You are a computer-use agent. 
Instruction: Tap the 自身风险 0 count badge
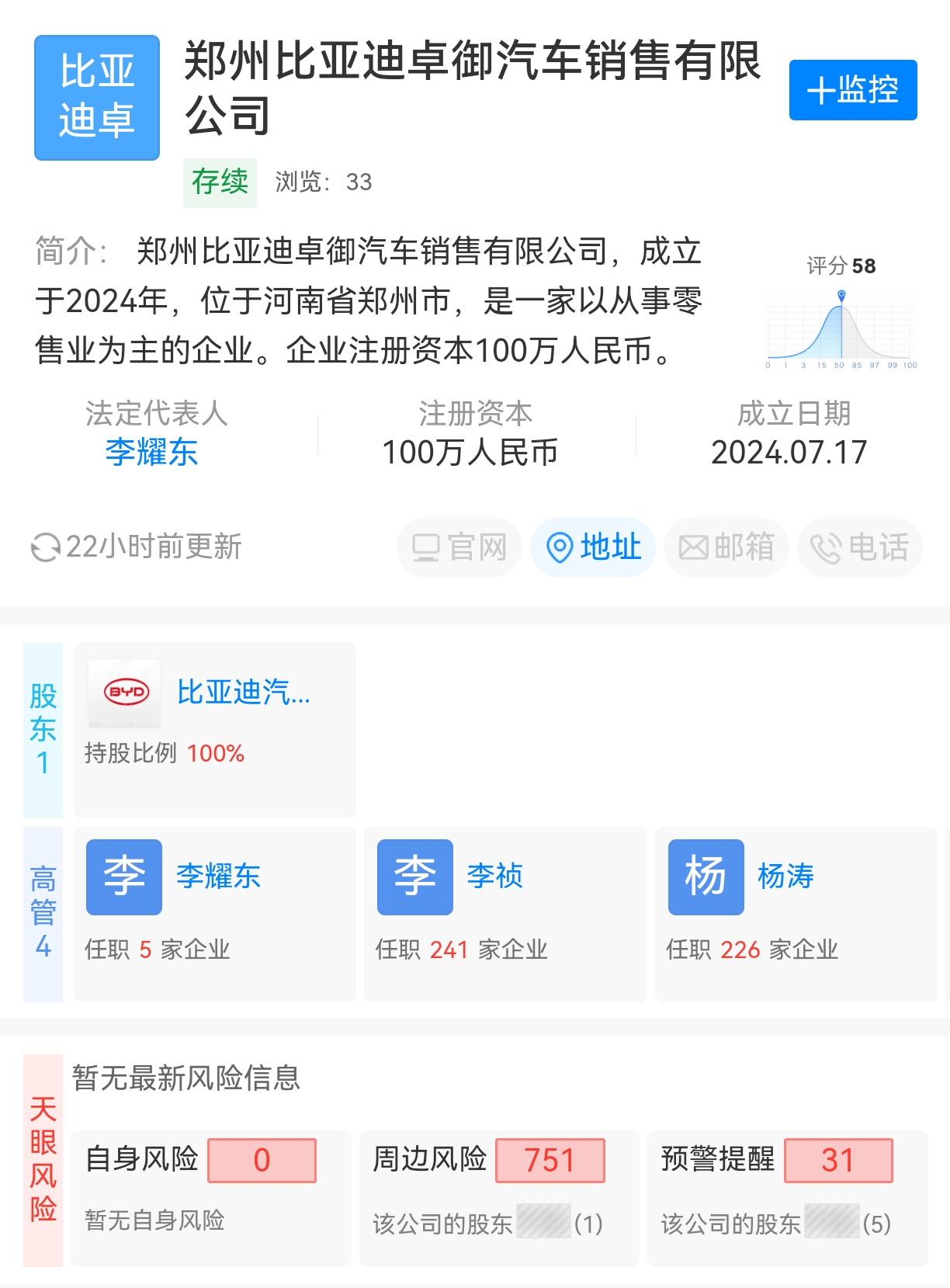click(x=262, y=1161)
